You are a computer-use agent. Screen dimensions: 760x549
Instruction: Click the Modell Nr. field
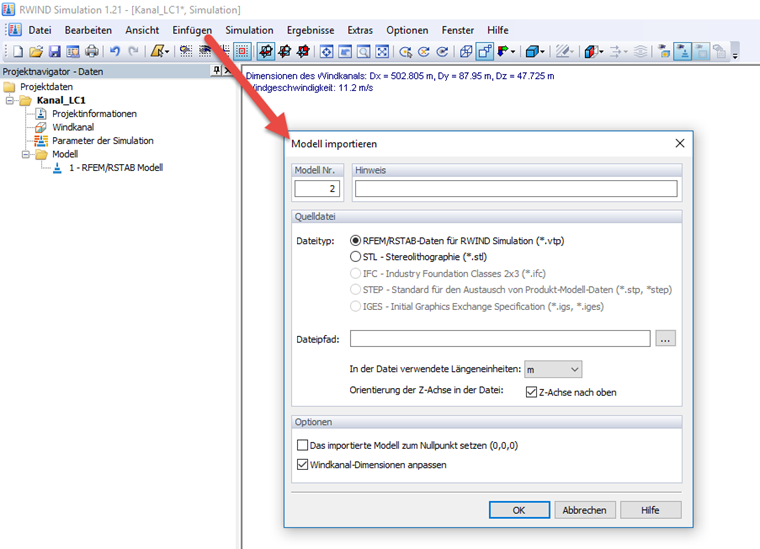(317, 188)
